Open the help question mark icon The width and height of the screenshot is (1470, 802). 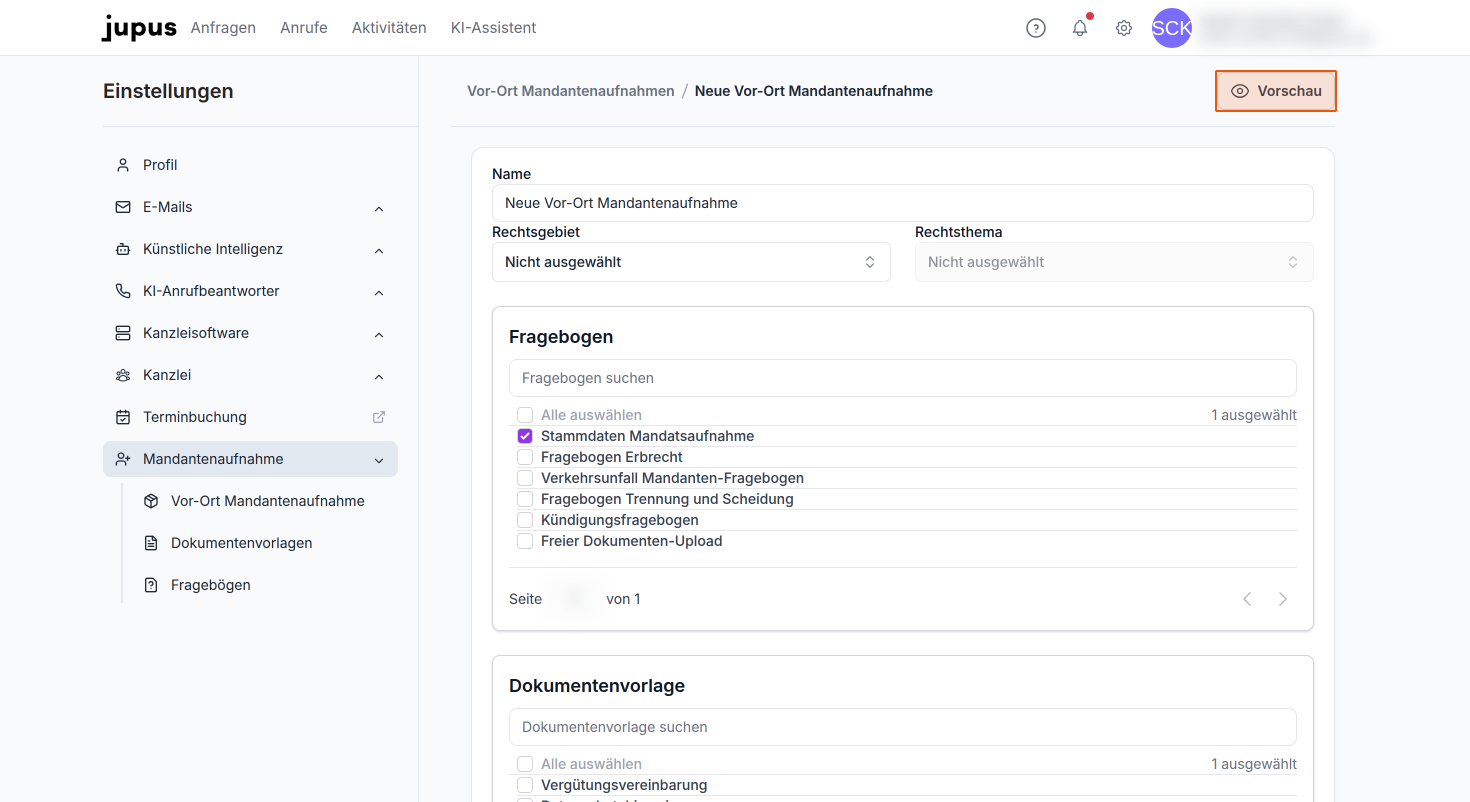[x=1036, y=28]
